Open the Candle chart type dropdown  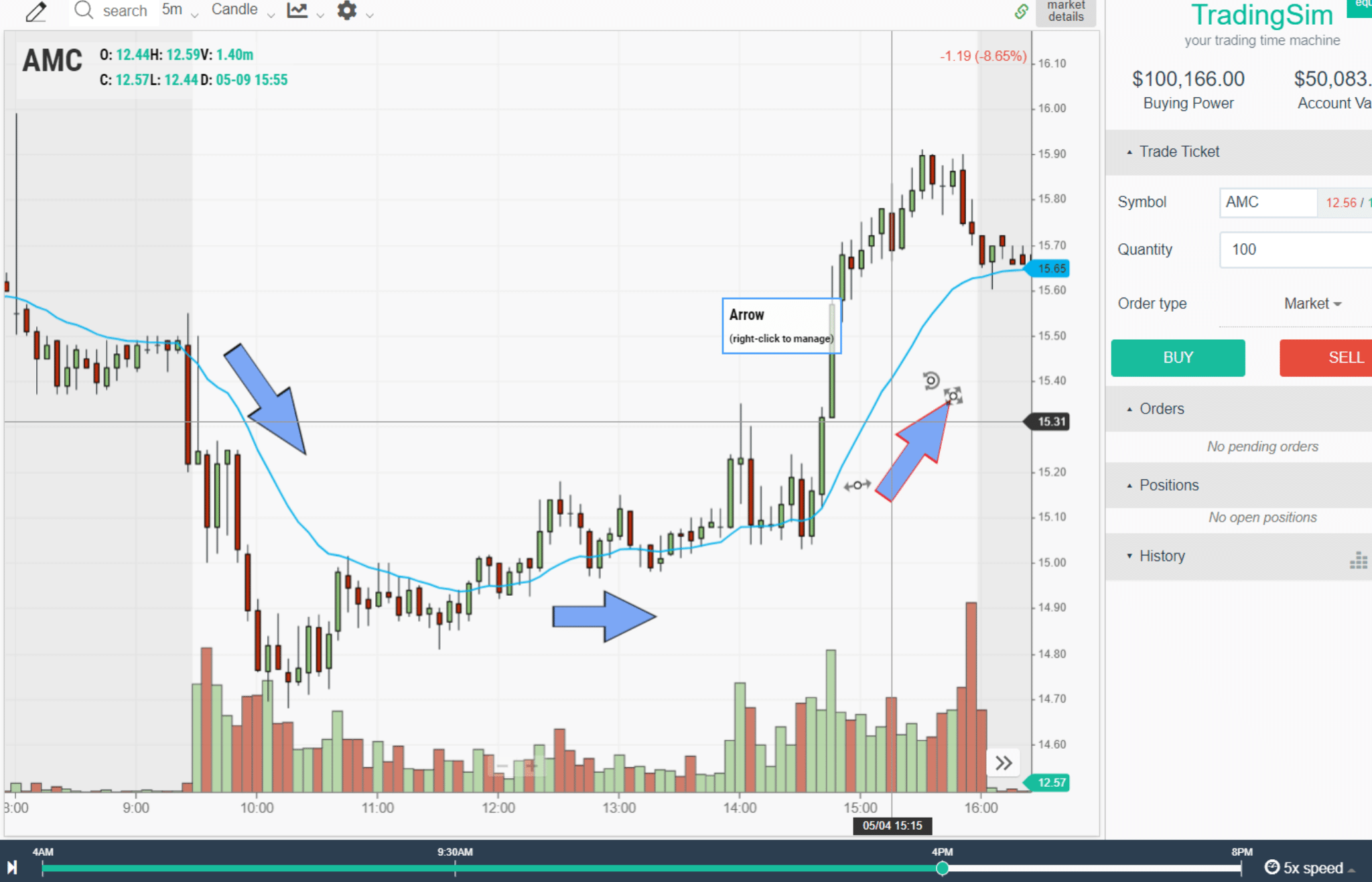pyautogui.click(x=243, y=11)
